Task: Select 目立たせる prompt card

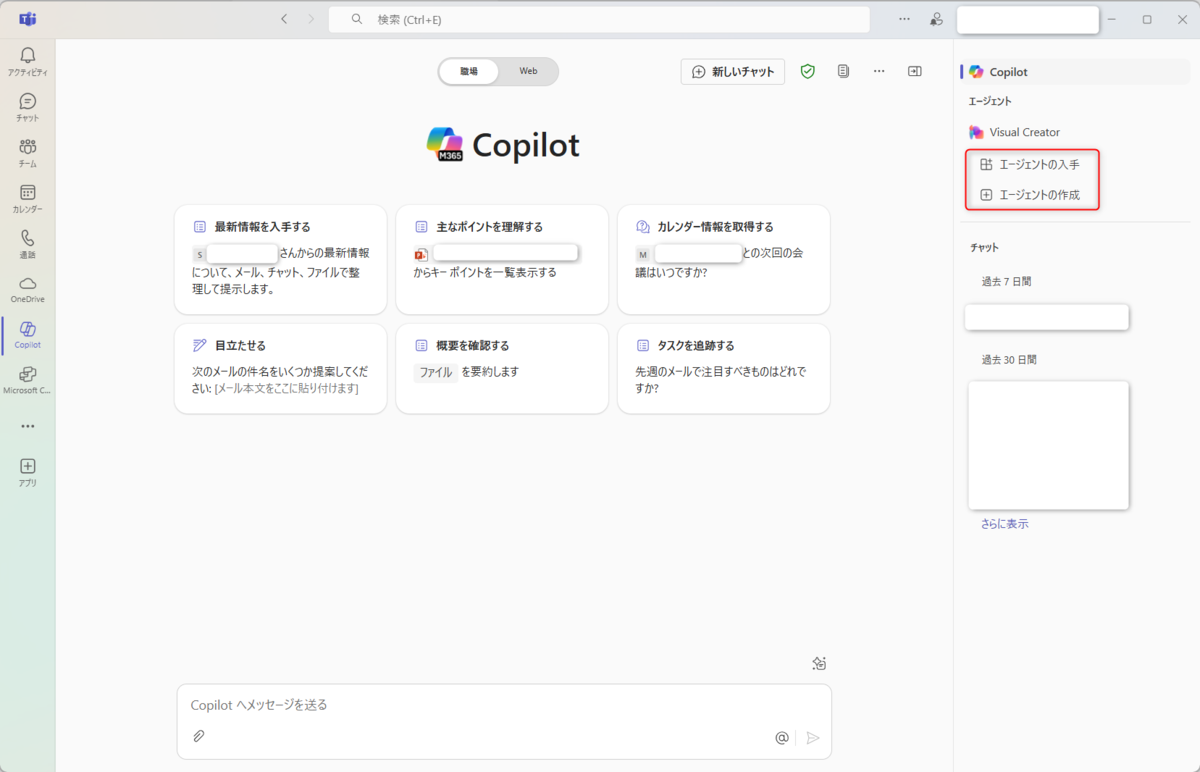Action: (280, 368)
